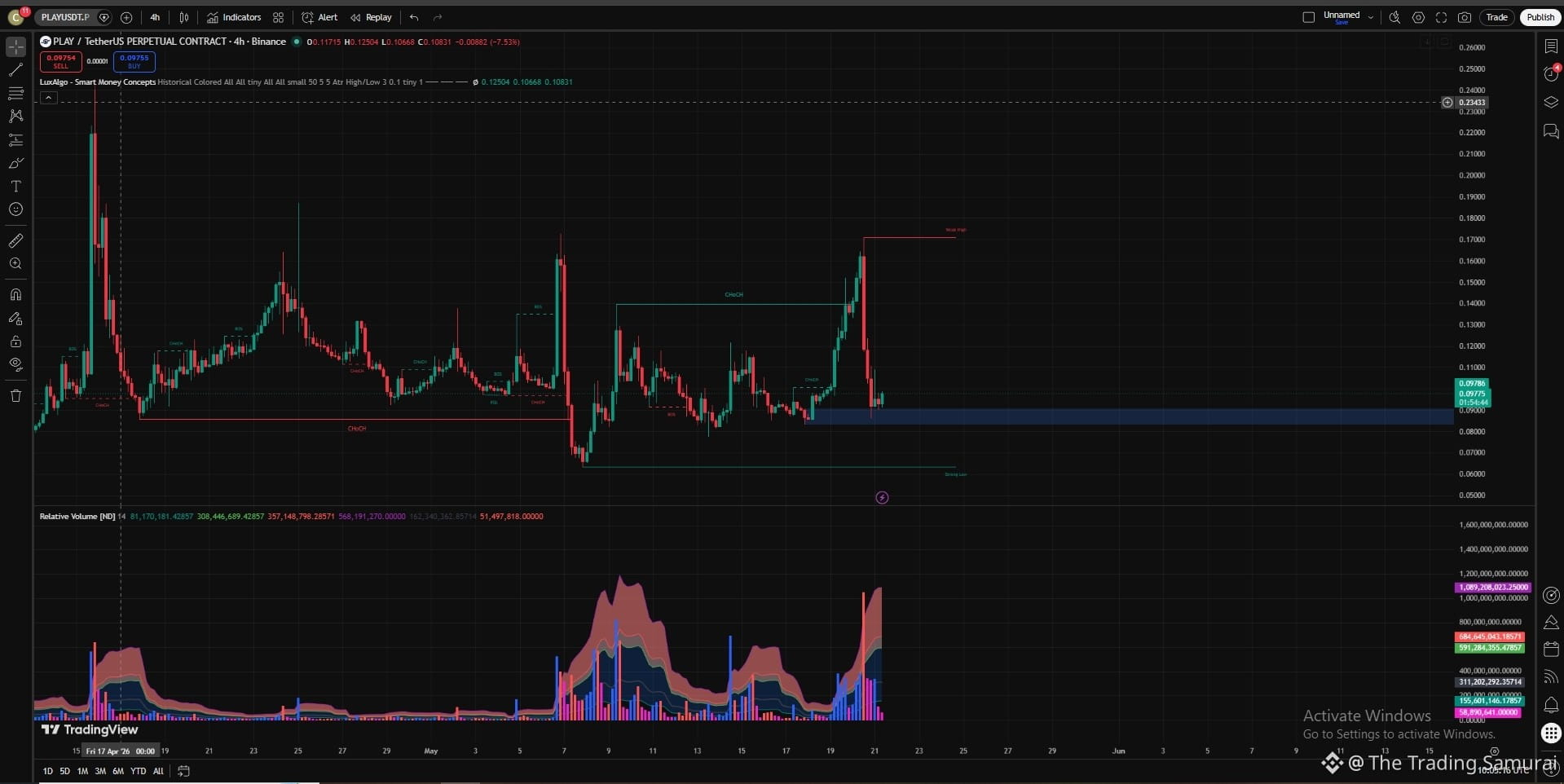
Task: Open the watchlist flag dropdown in symbol box
Action: [x=104, y=17]
